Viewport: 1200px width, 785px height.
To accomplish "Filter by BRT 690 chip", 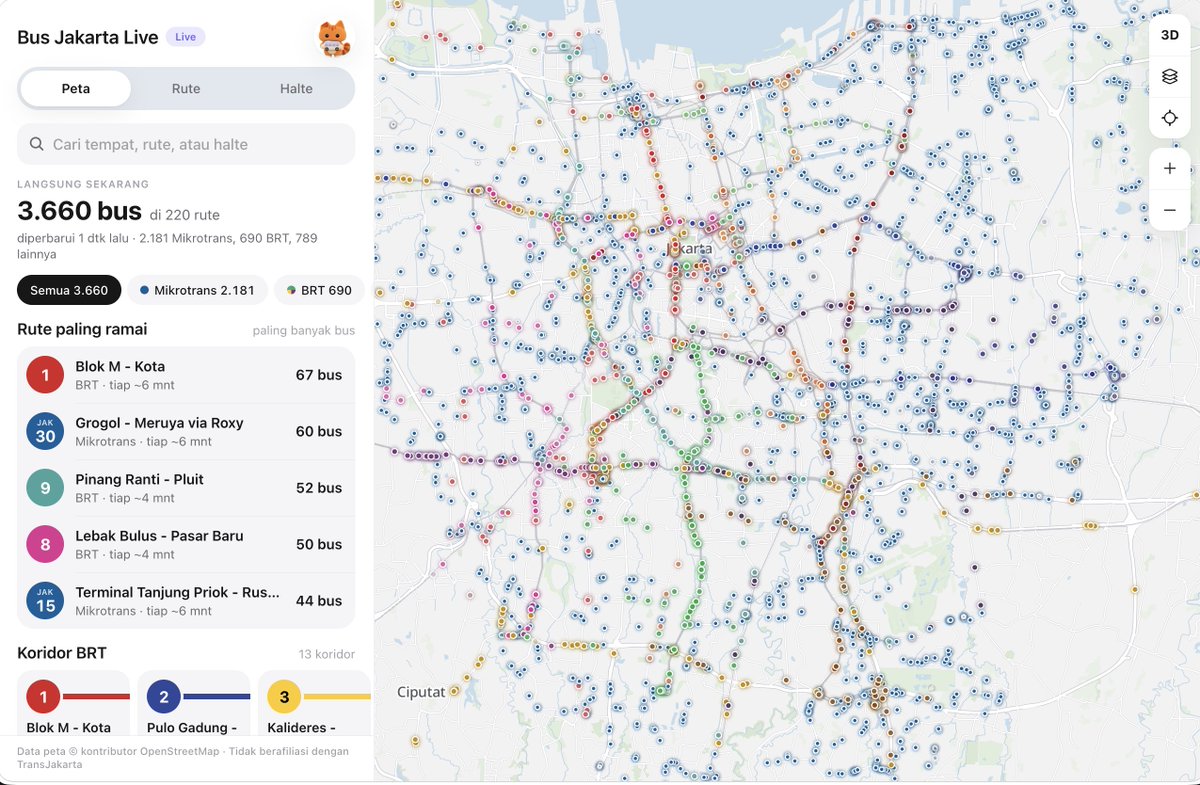I will (x=319, y=291).
